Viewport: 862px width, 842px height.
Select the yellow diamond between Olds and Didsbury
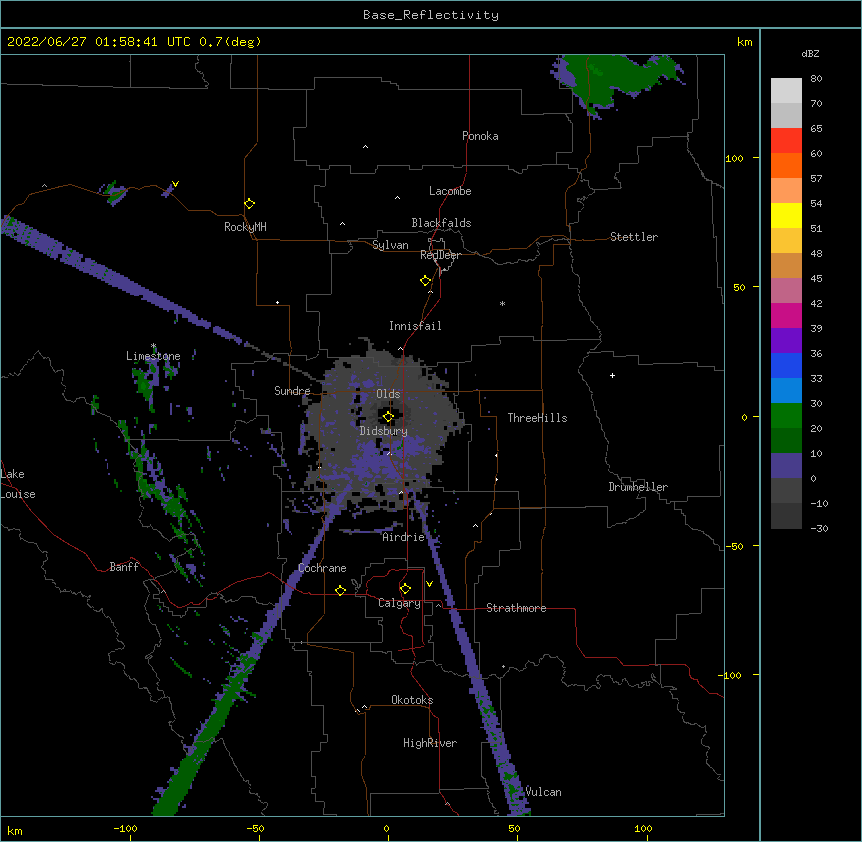388,417
